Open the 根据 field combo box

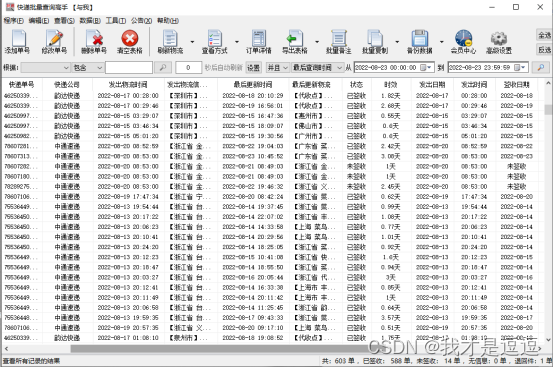tap(46, 67)
